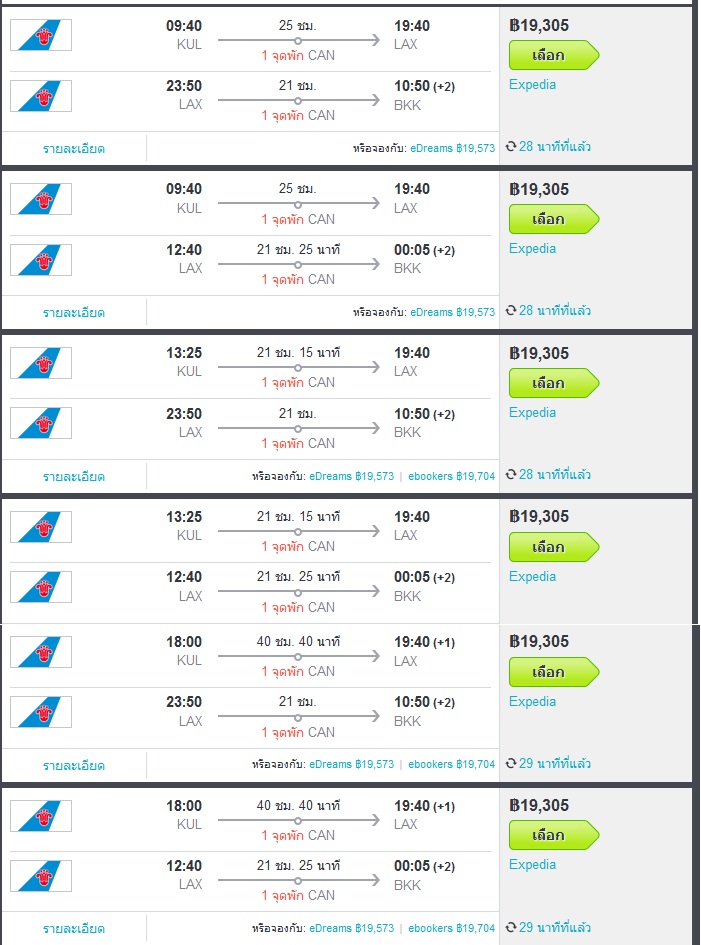Click the Expedia link under the second result's price
The width and height of the screenshot is (701, 945).
point(532,248)
